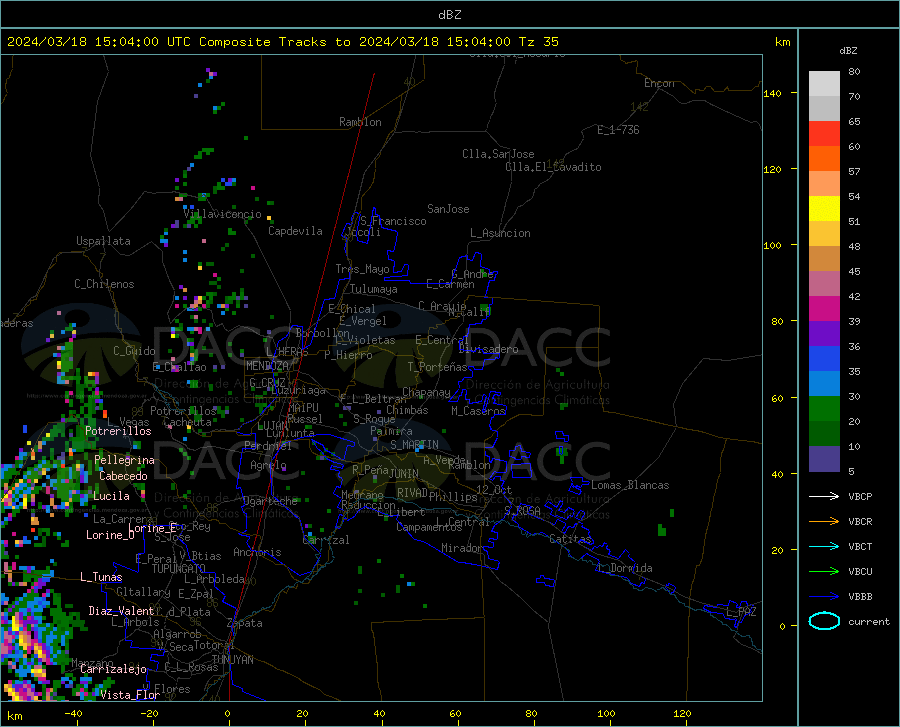Click the 'VBBB' legend label
This screenshot has width=900, height=727.
pyautogui.click(x=860, y=597)
